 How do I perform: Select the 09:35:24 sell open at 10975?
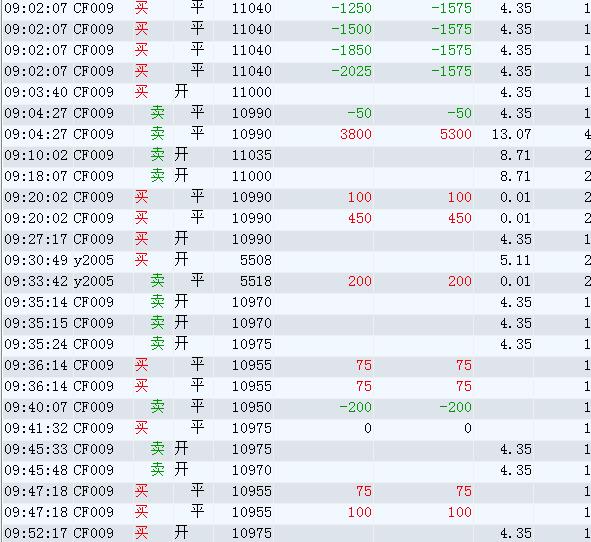click(x=296, y=344)
